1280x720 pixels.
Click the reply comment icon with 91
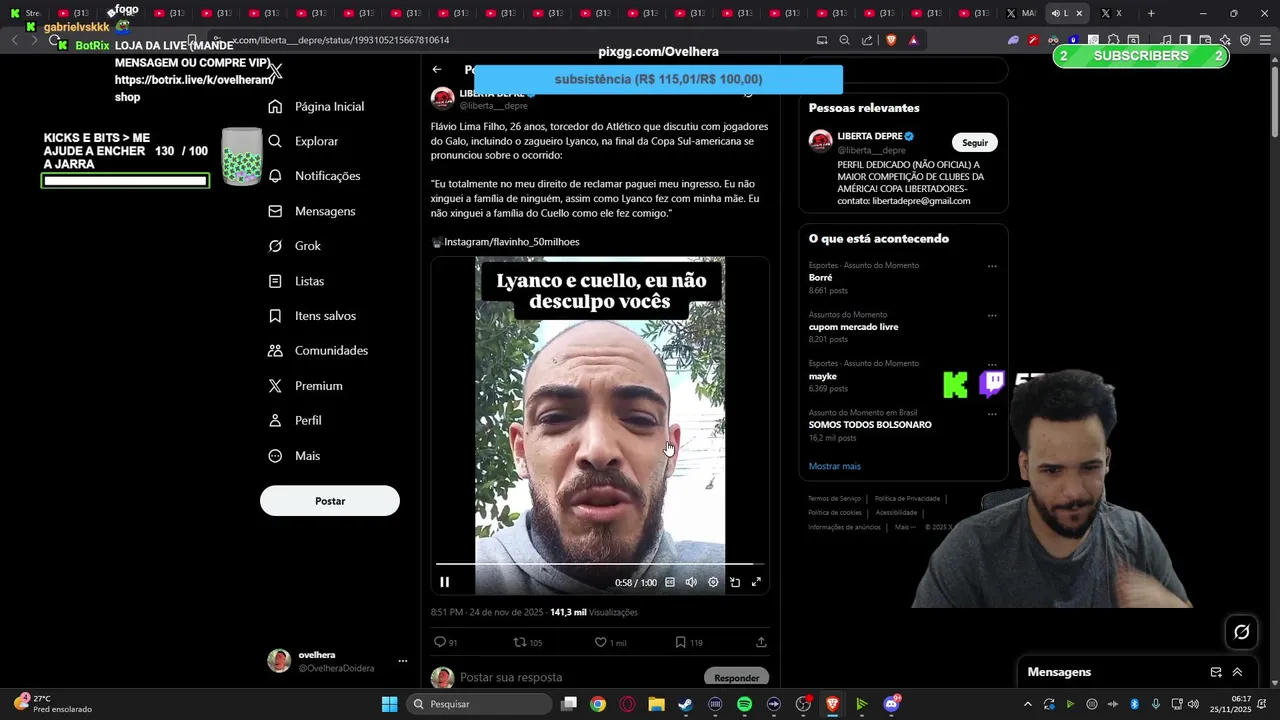[x=440, y=642]
